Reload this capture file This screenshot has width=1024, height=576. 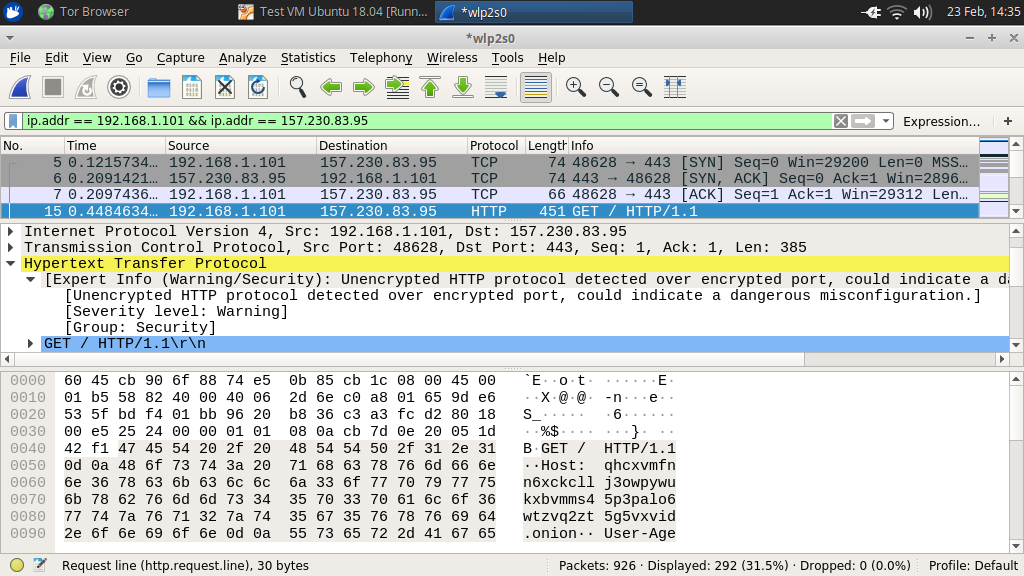pos(258,87)
